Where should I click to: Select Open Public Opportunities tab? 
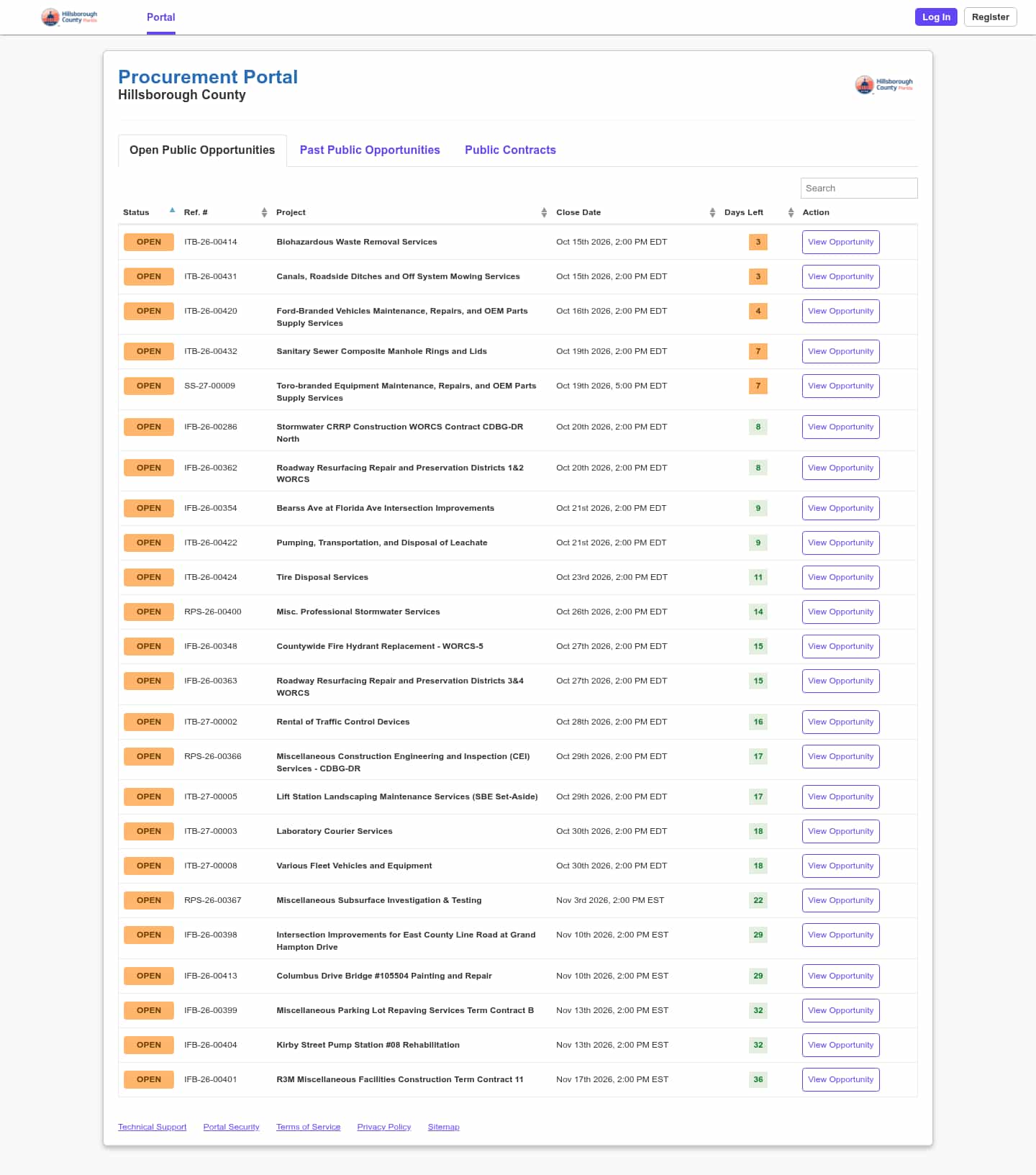202,150
